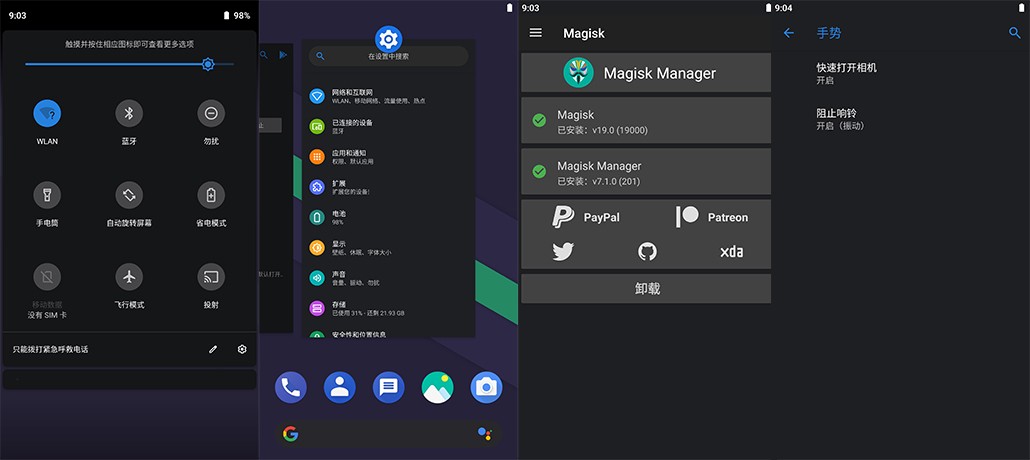This screenshot has width=1030, height=460.
Task: Launch Google Assistant from the search bar
Action: tap(484, 433)
